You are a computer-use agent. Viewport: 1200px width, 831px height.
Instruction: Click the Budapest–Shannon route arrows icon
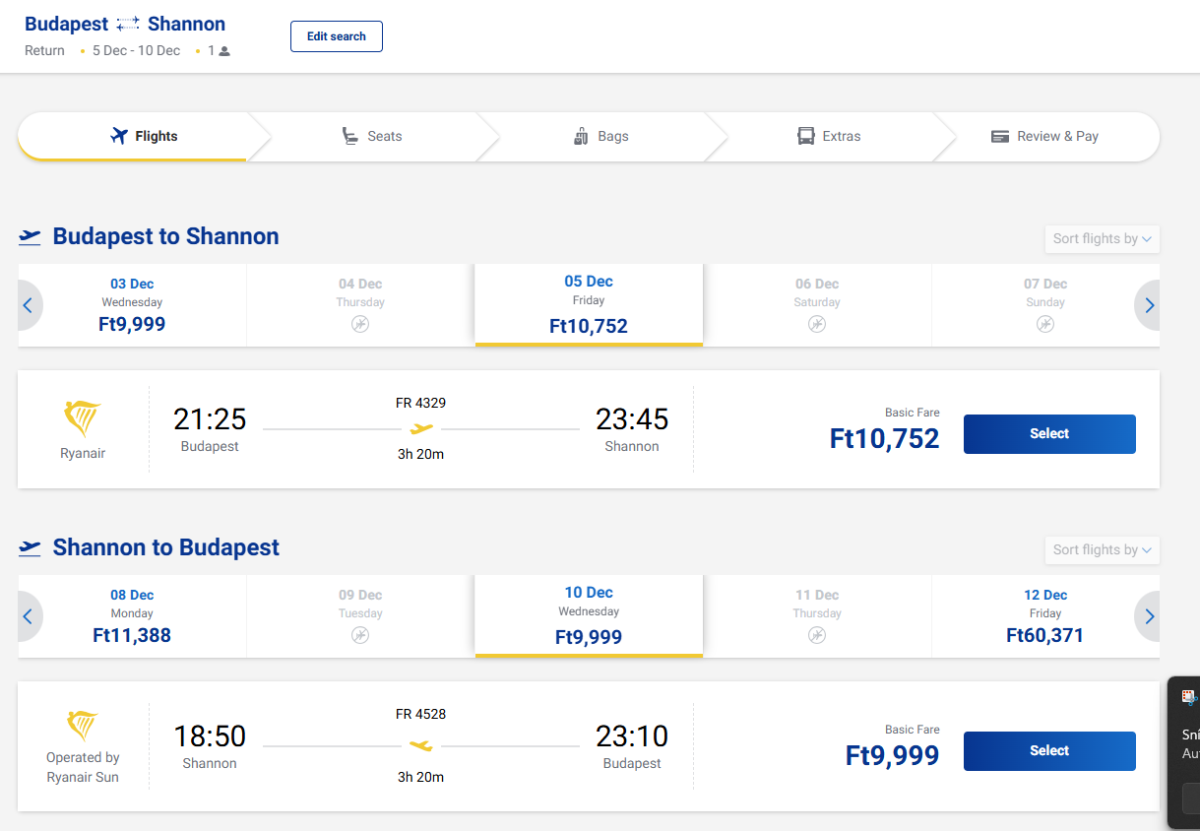click(128, 24)
